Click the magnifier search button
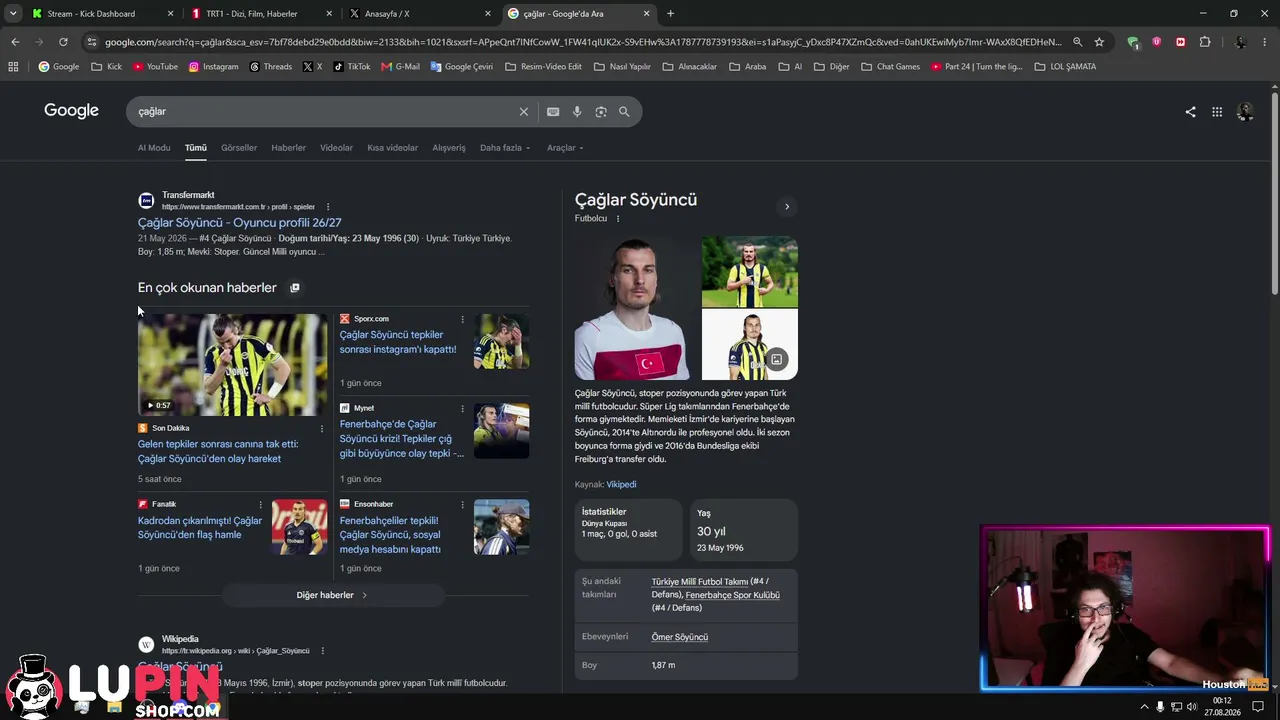 tap(624, 112)
